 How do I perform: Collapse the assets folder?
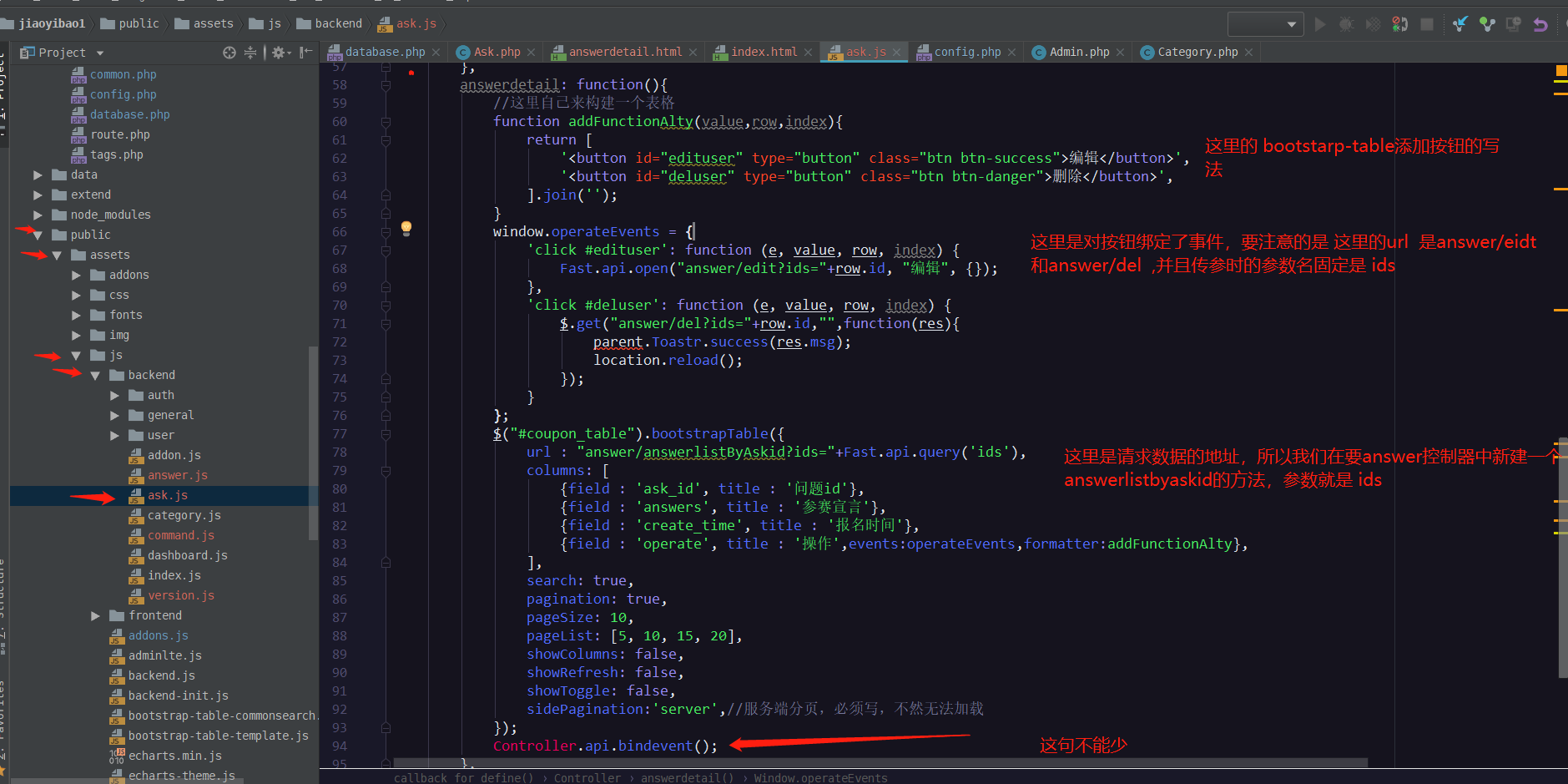click(x=57, y=255)
